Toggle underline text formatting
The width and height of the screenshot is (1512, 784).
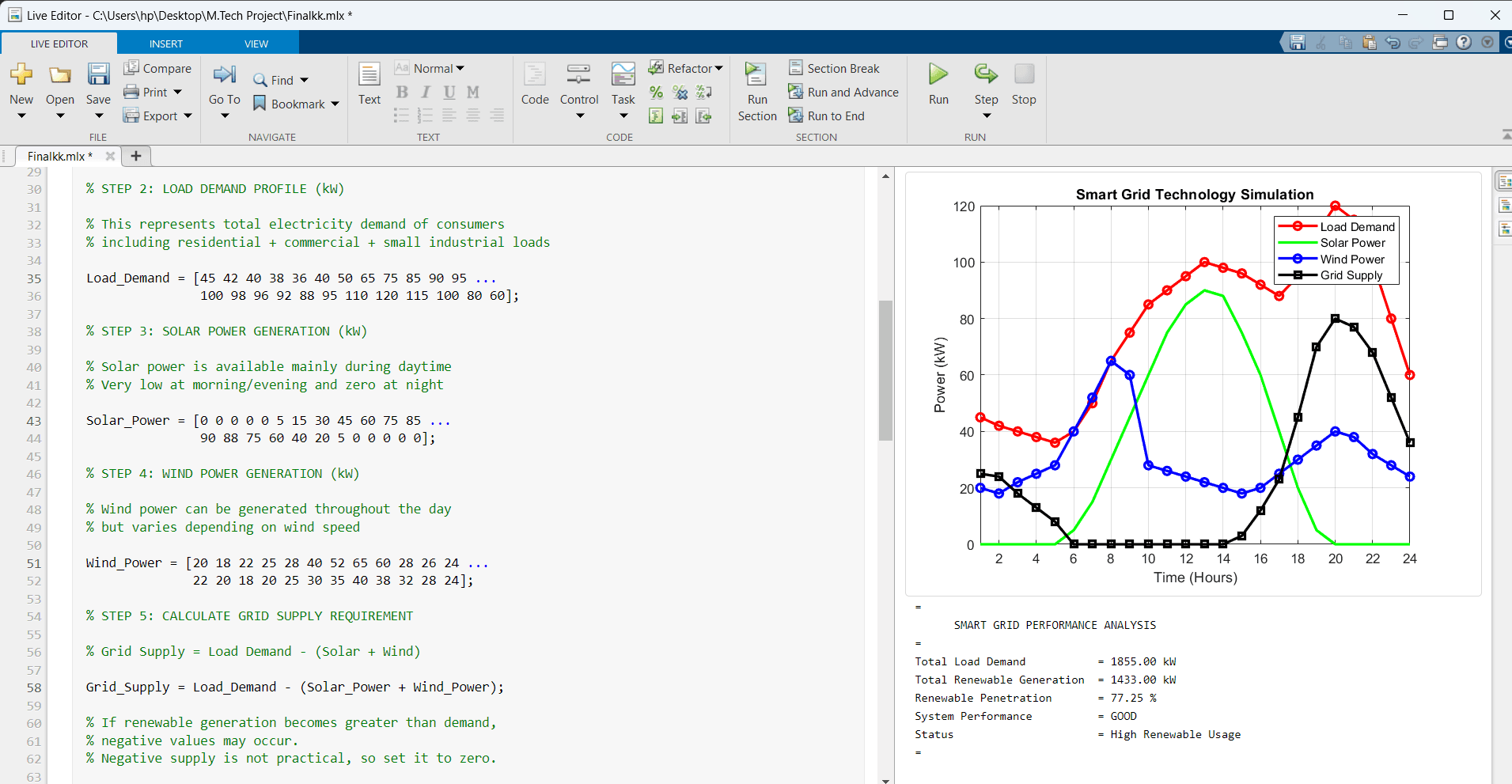[x=449, y=93]
